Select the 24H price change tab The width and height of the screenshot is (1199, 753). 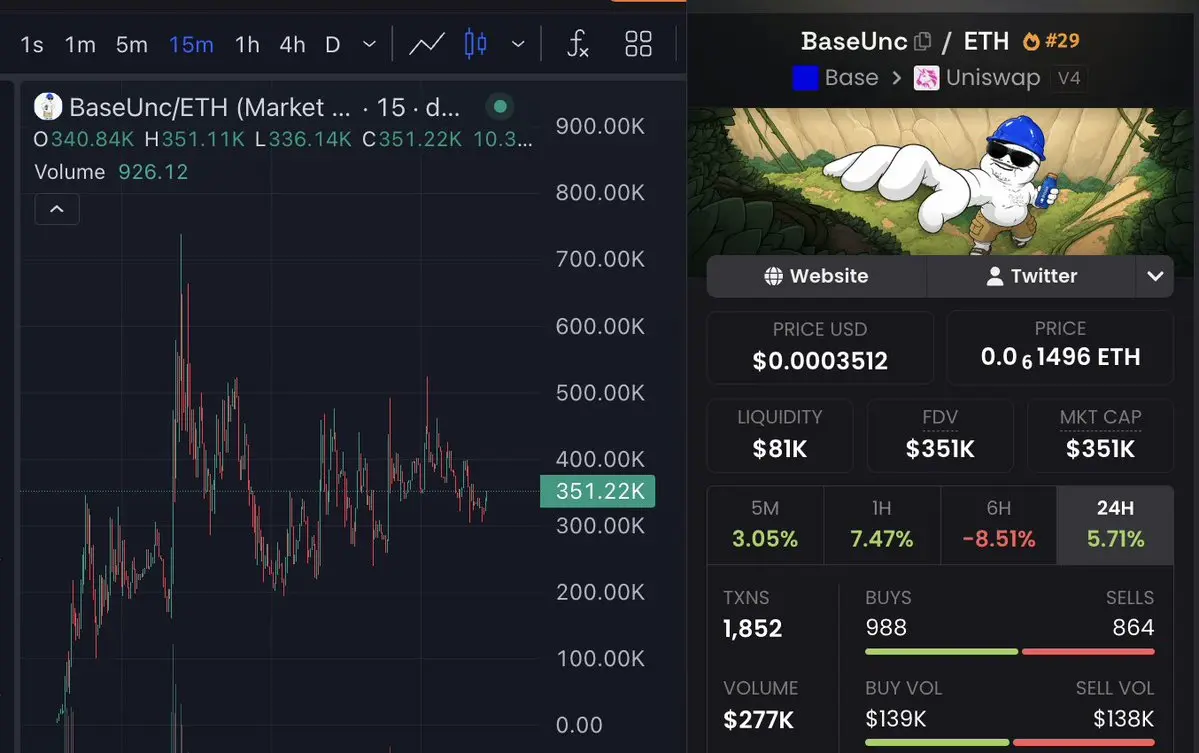1116,525
